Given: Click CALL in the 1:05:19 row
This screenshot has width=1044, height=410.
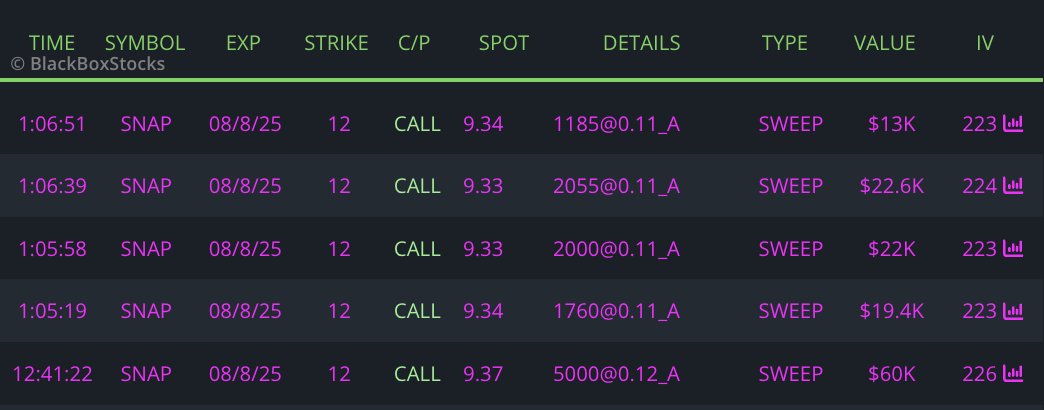Looking at the screenshot, I should pyautogui.click(x=417, y=311).
